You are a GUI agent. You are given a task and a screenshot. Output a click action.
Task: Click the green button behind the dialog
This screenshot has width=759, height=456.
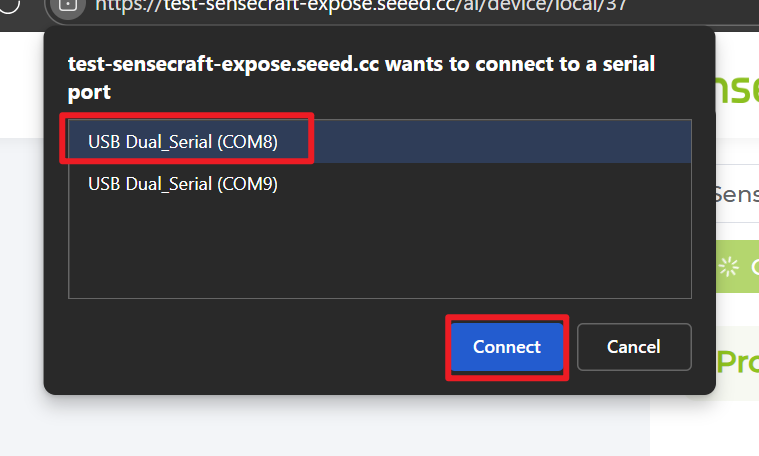pos(742,266)
